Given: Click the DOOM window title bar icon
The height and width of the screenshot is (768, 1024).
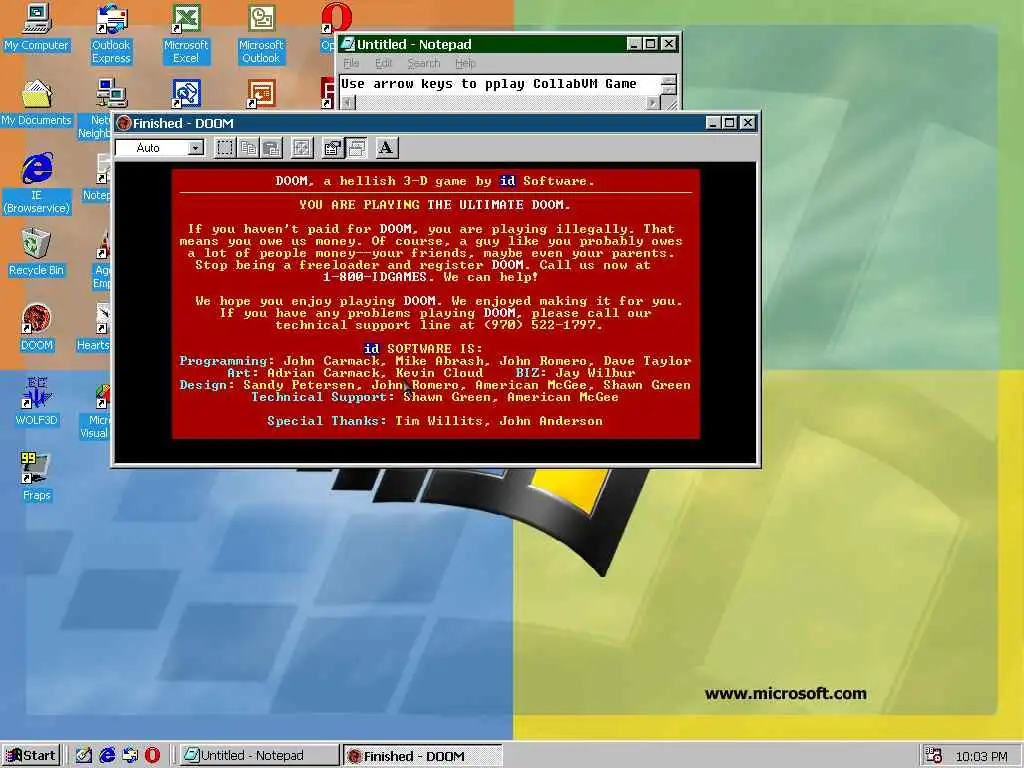Looking at the screenshot, I should 124,123.
